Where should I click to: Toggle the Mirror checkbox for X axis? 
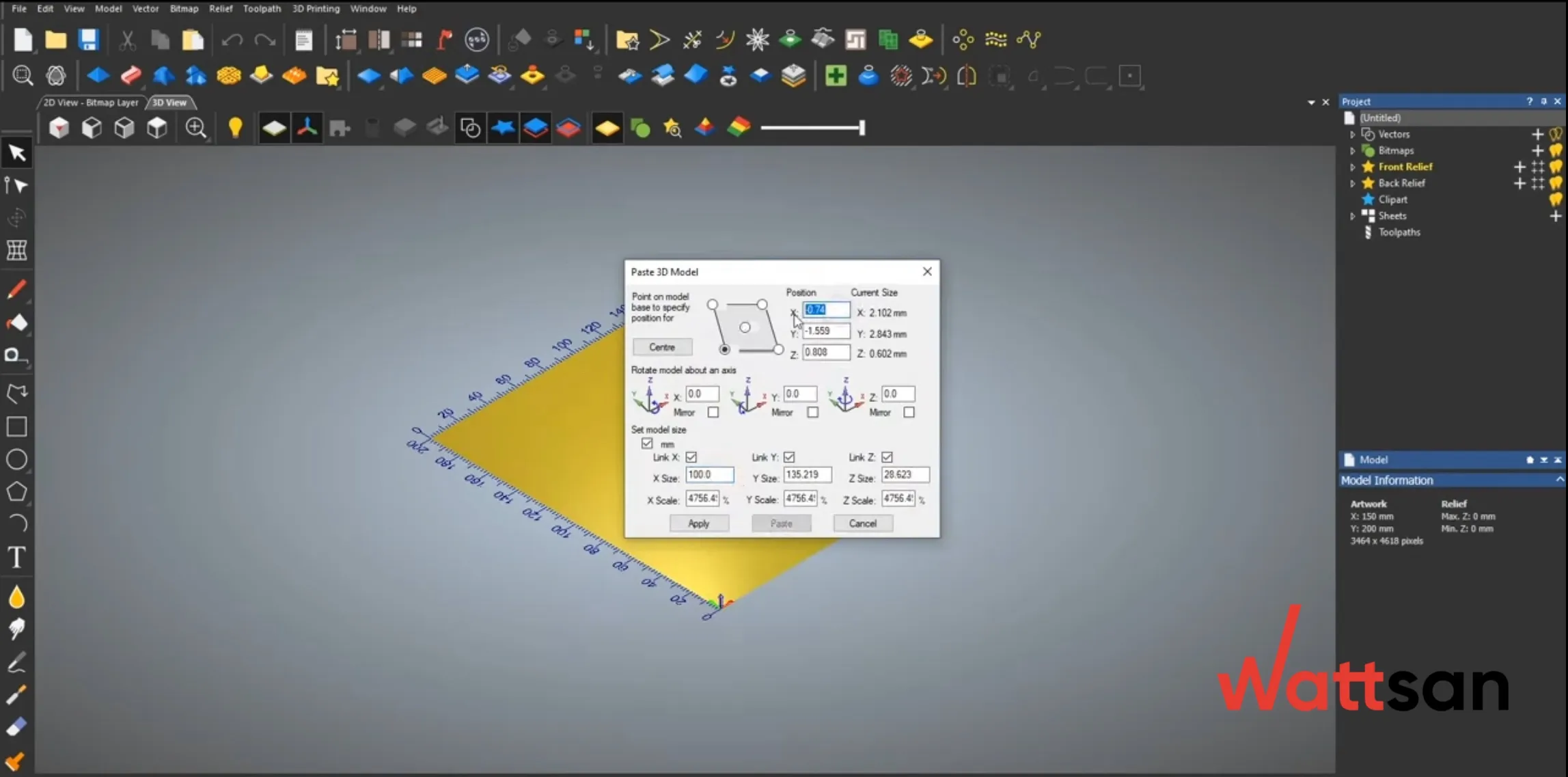click(x=713, y=412)
